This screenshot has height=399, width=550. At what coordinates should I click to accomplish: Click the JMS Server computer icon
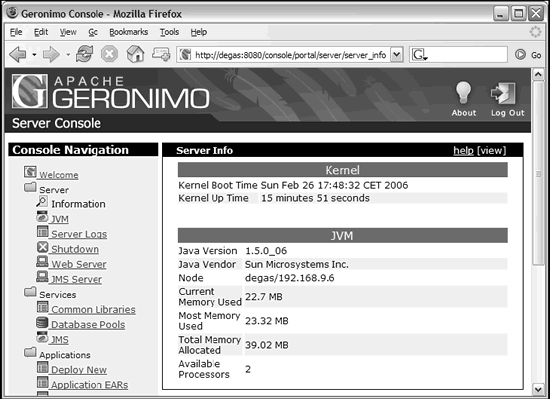[x=42, y=277]
